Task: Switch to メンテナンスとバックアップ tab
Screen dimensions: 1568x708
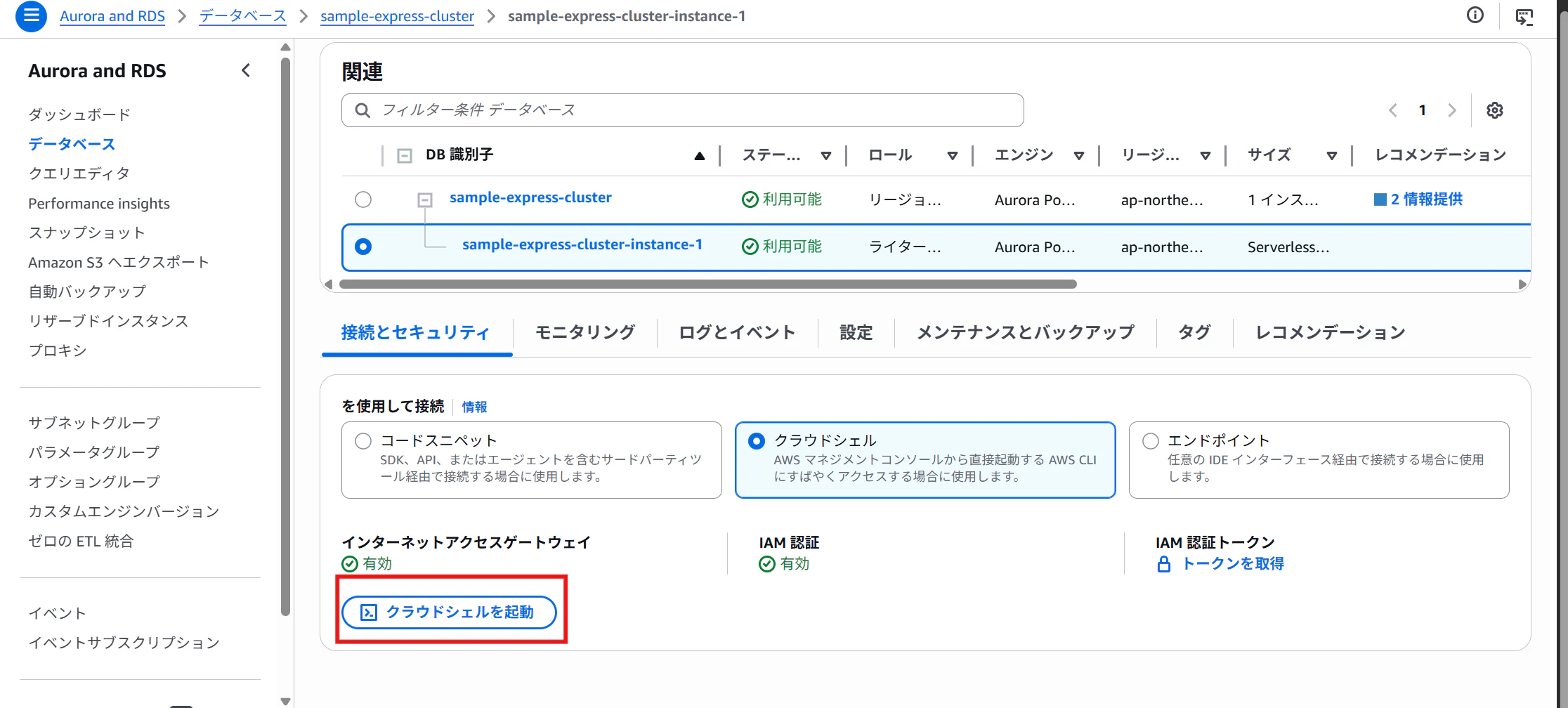Action: tap(1026, 332)
